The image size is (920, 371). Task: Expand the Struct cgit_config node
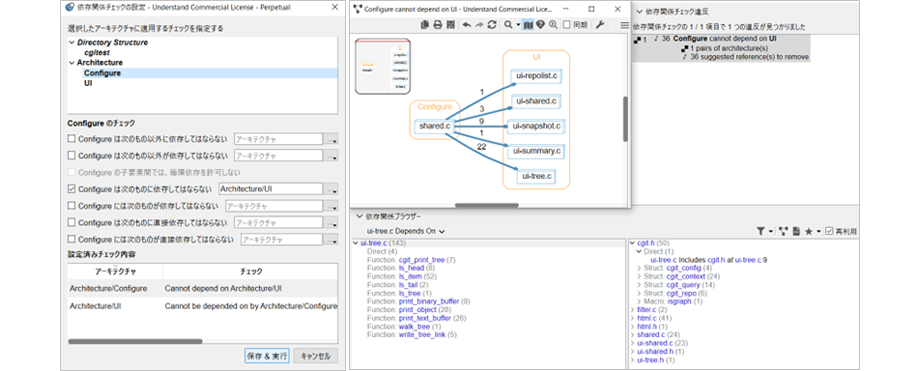coord(640,268)
